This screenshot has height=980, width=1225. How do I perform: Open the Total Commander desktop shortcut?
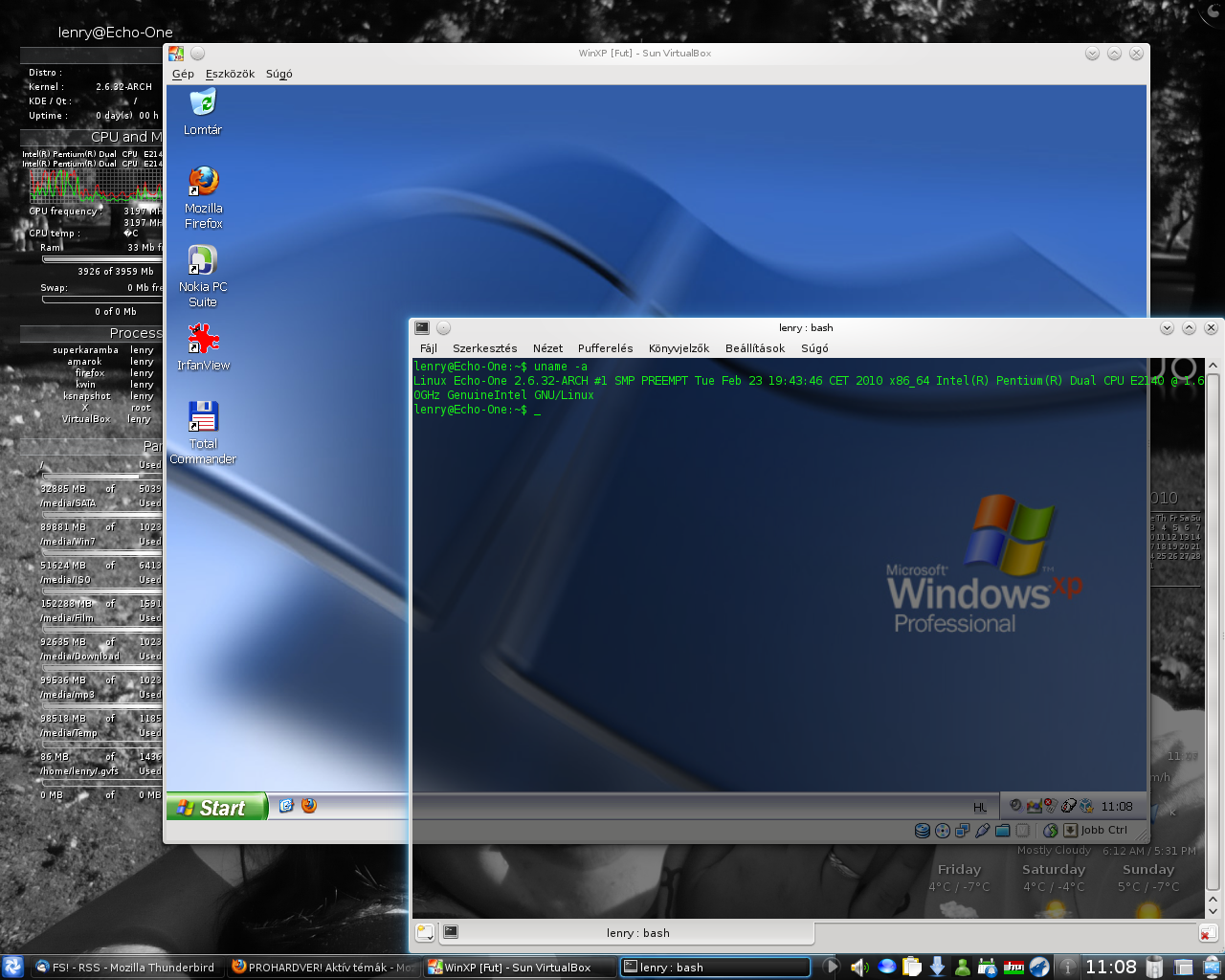click(203, 434)
